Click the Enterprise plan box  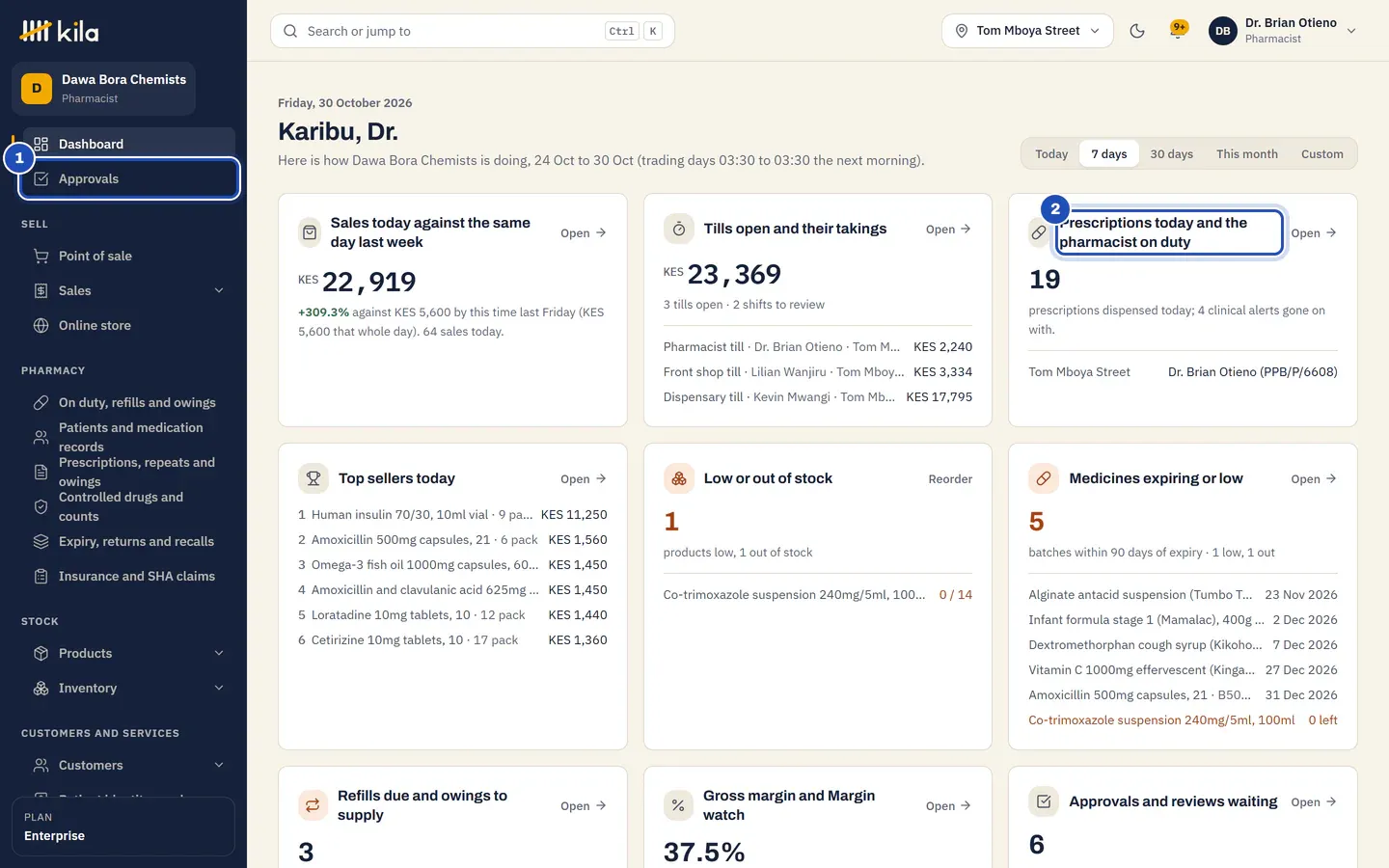tap(123, 827)
